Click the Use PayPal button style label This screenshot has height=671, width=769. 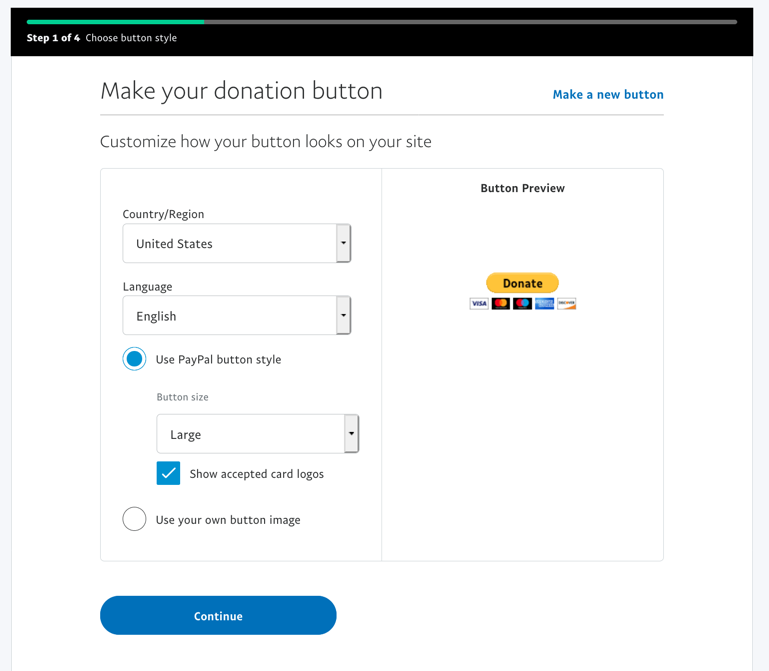point(218,360)
